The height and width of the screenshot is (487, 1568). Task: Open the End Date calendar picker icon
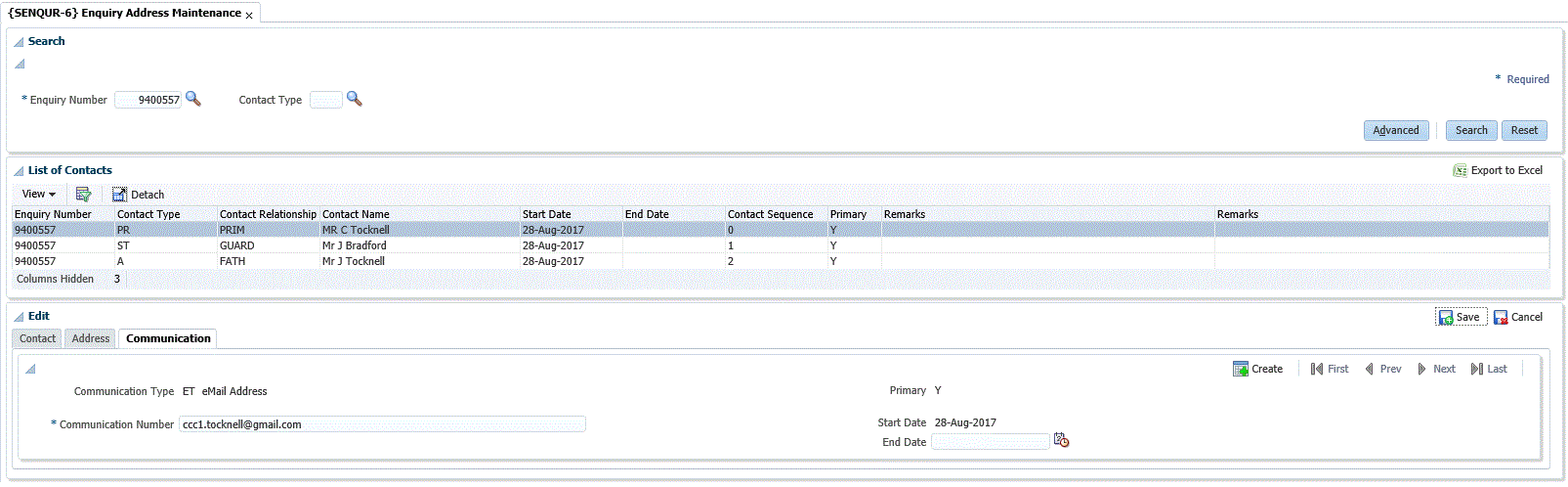[x=1062, y=441]
